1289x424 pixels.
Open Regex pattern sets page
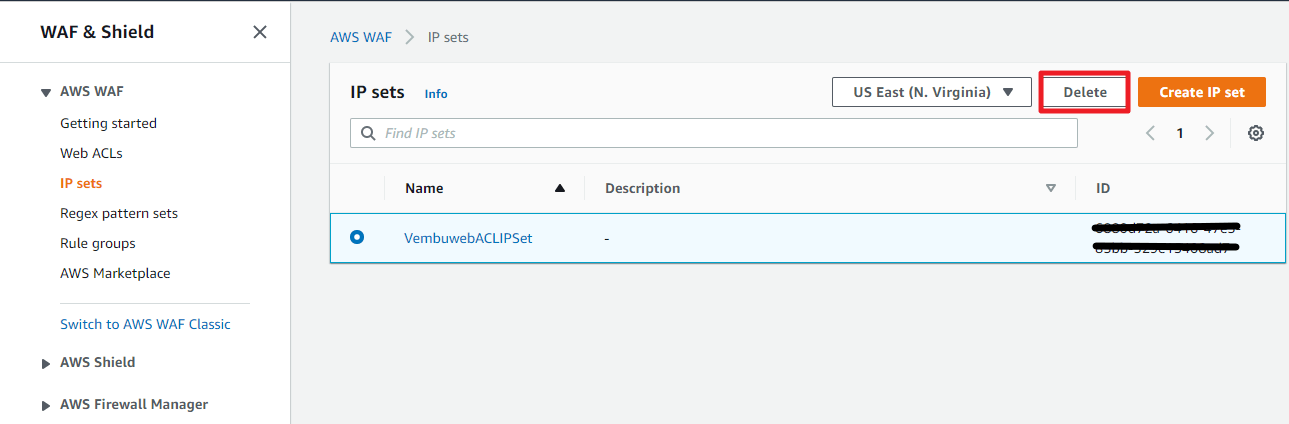(x=119, y=213)
